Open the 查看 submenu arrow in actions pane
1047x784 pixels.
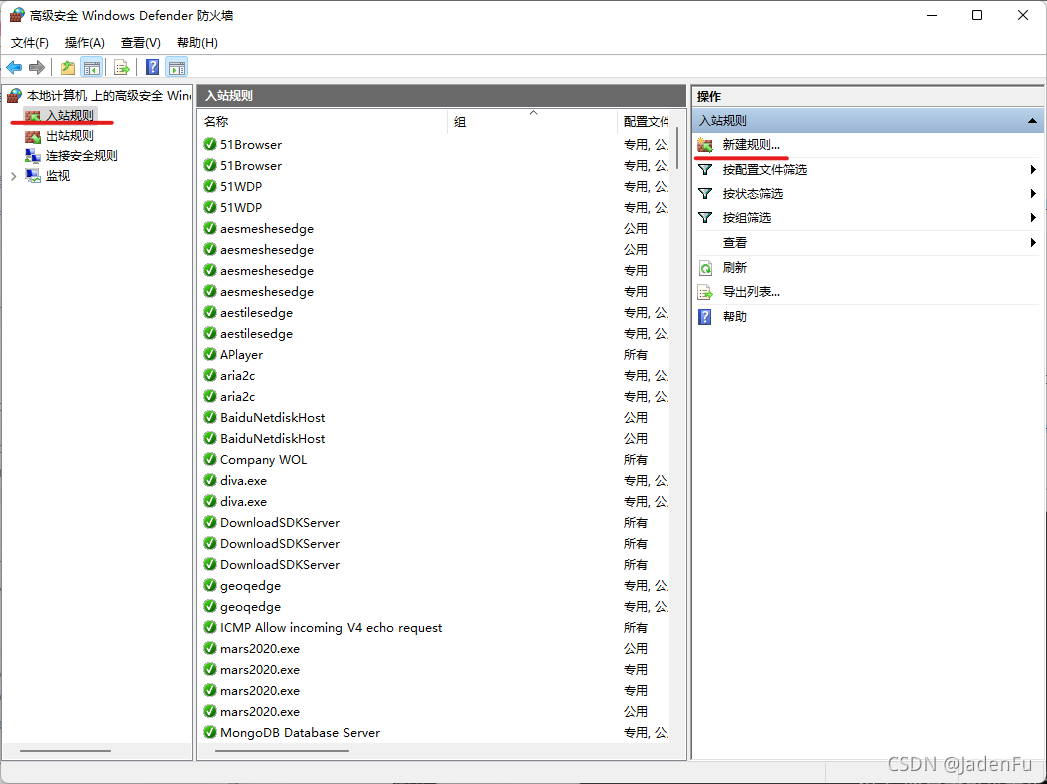pos(1034,242)
